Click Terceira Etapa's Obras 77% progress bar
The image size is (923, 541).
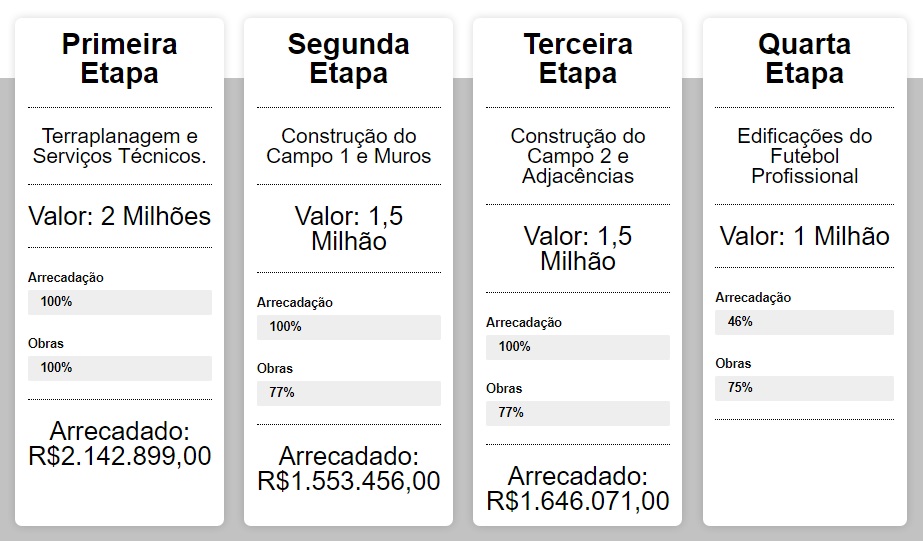(x=577, y=413)
